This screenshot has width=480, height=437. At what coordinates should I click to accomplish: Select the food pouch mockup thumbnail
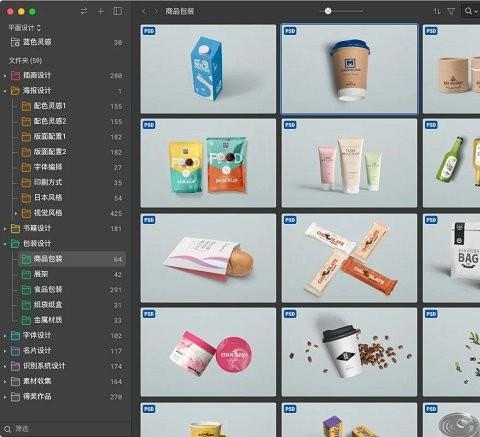coord(208,163)
